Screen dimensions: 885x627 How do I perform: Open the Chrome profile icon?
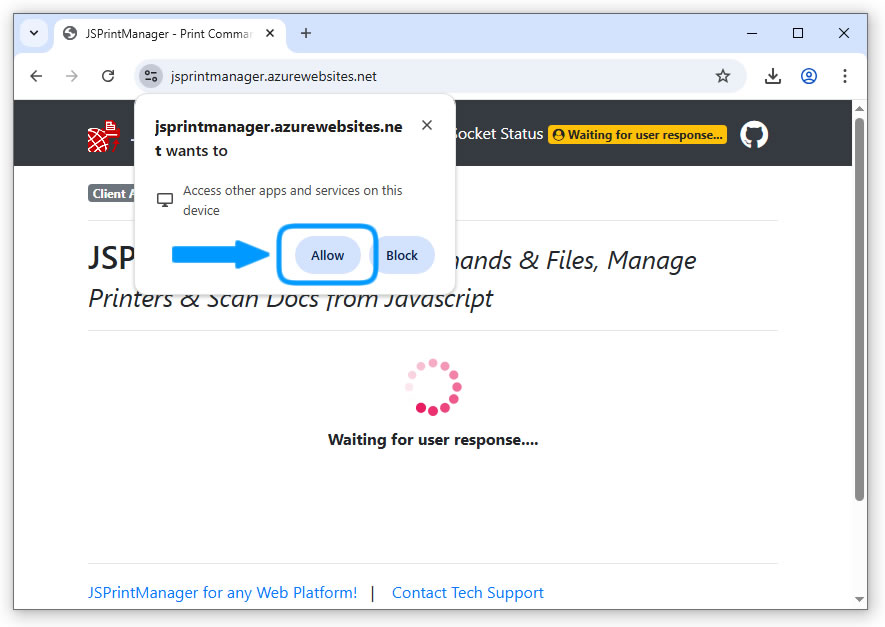click(809, 76)
